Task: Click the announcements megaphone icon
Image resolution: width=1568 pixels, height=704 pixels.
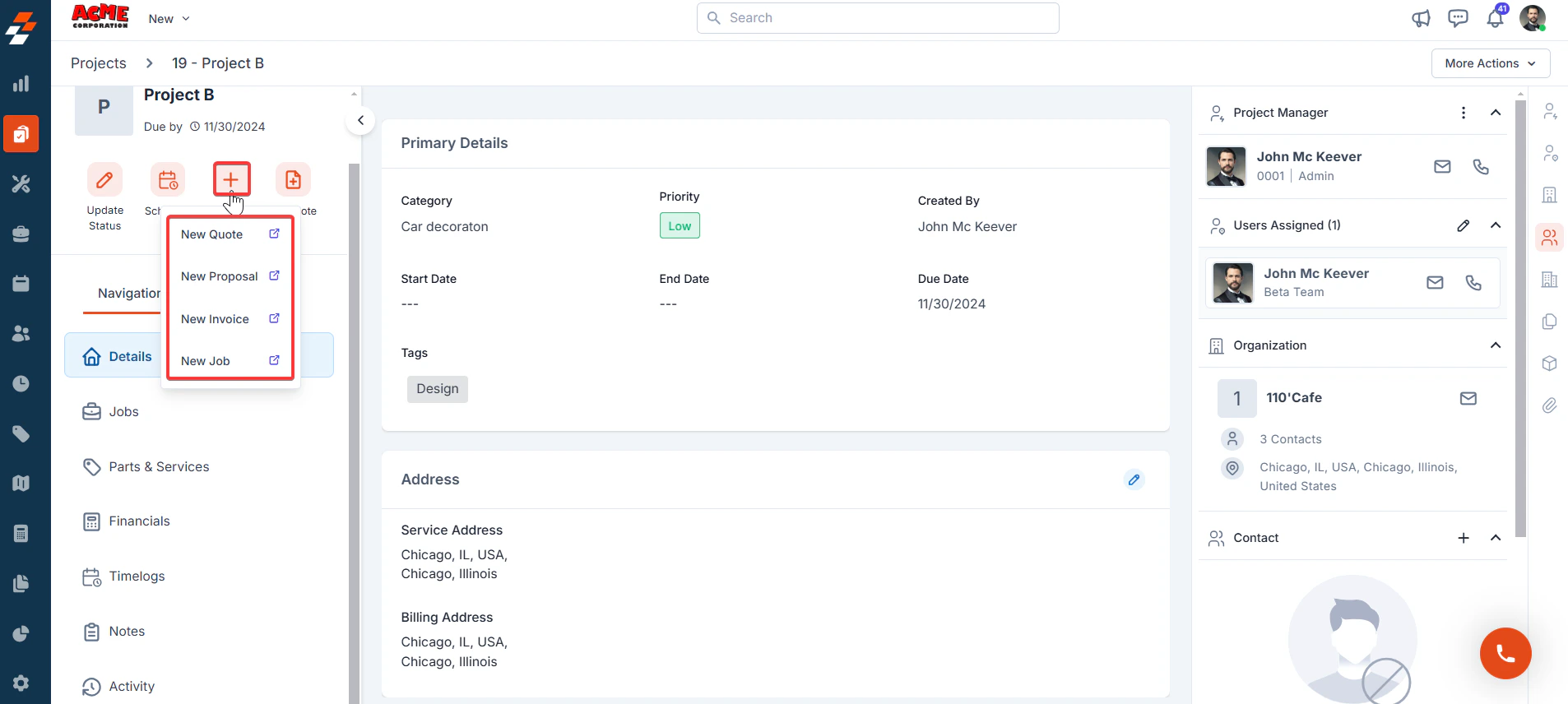Action: click(1421, 18)
